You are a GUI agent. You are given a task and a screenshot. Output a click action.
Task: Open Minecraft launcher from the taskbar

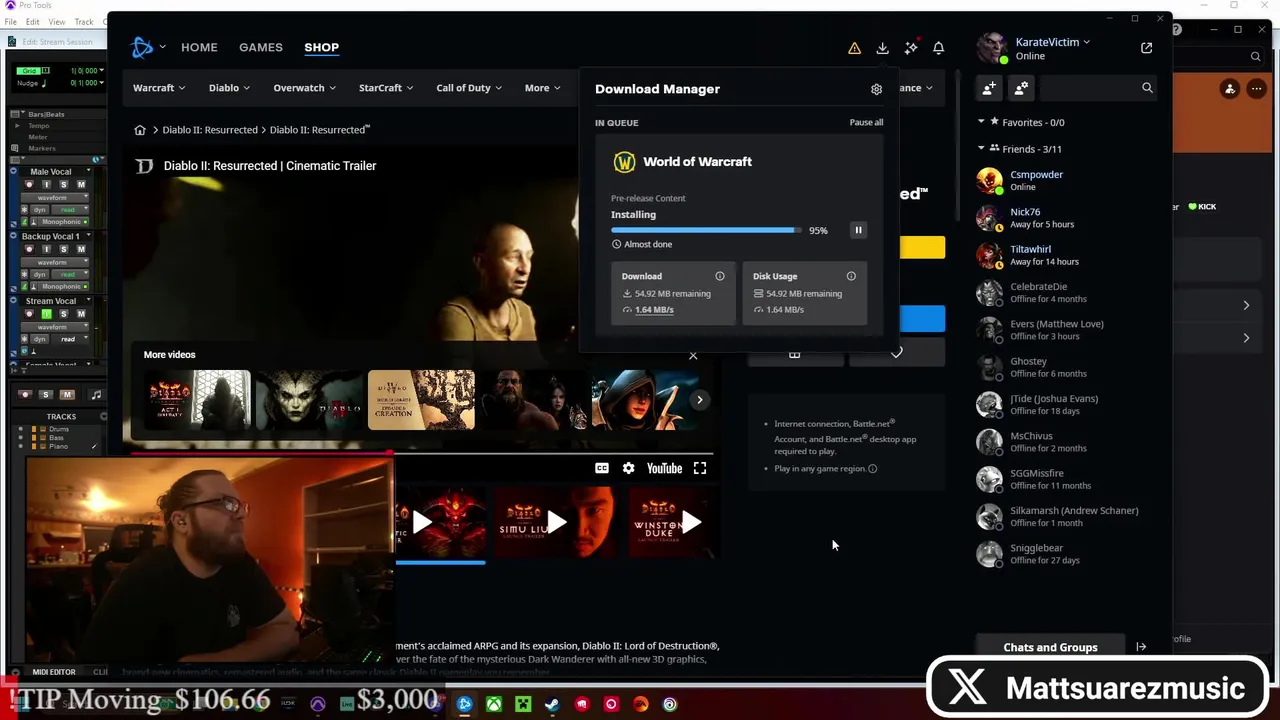tap(523, 704)
